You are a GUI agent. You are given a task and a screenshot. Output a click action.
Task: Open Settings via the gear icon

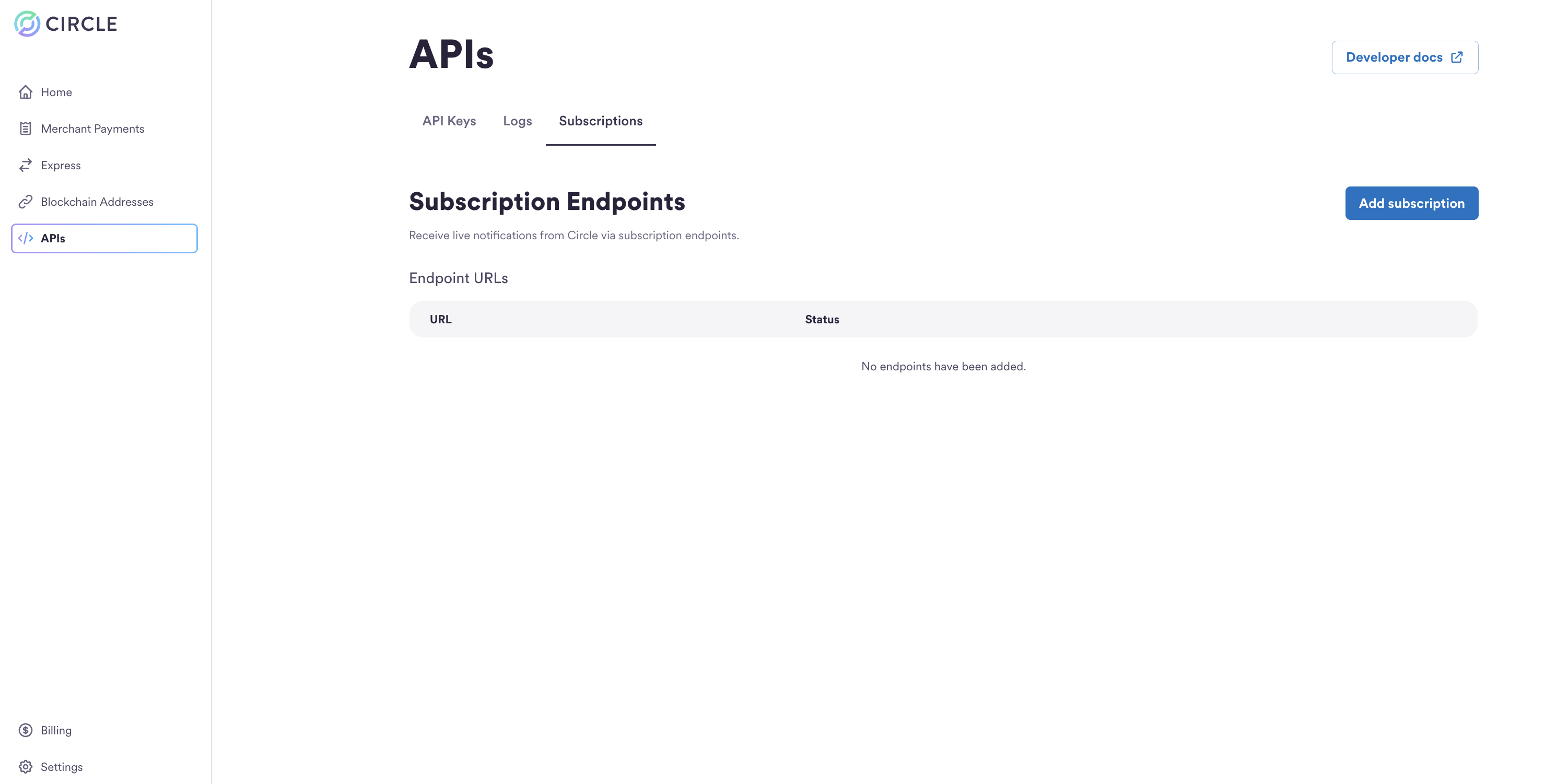coord(26,766)
